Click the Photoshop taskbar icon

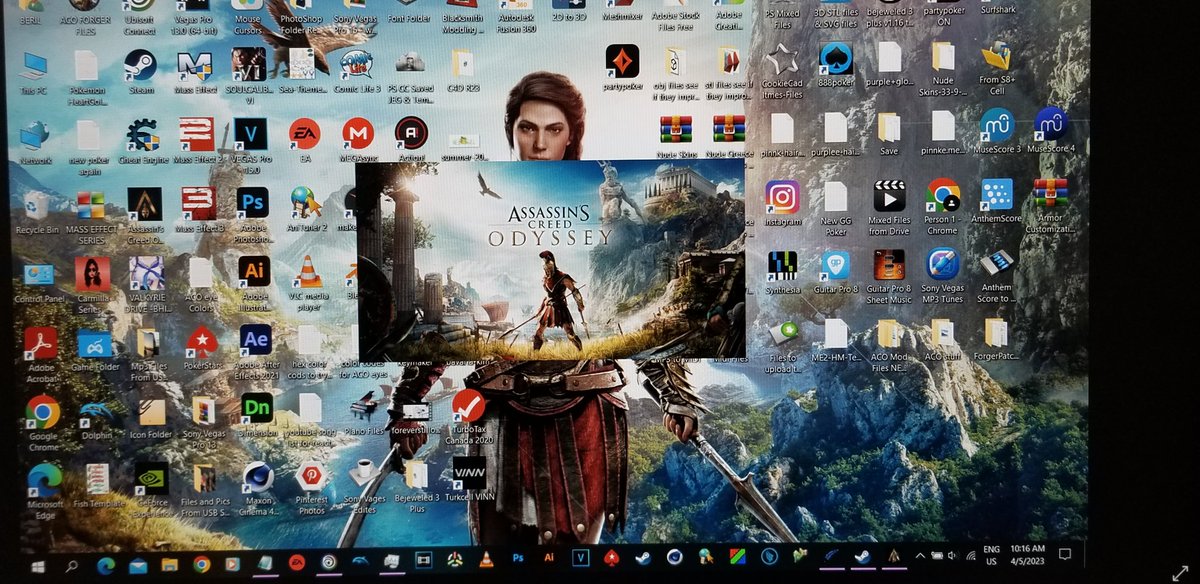(518, 557)
